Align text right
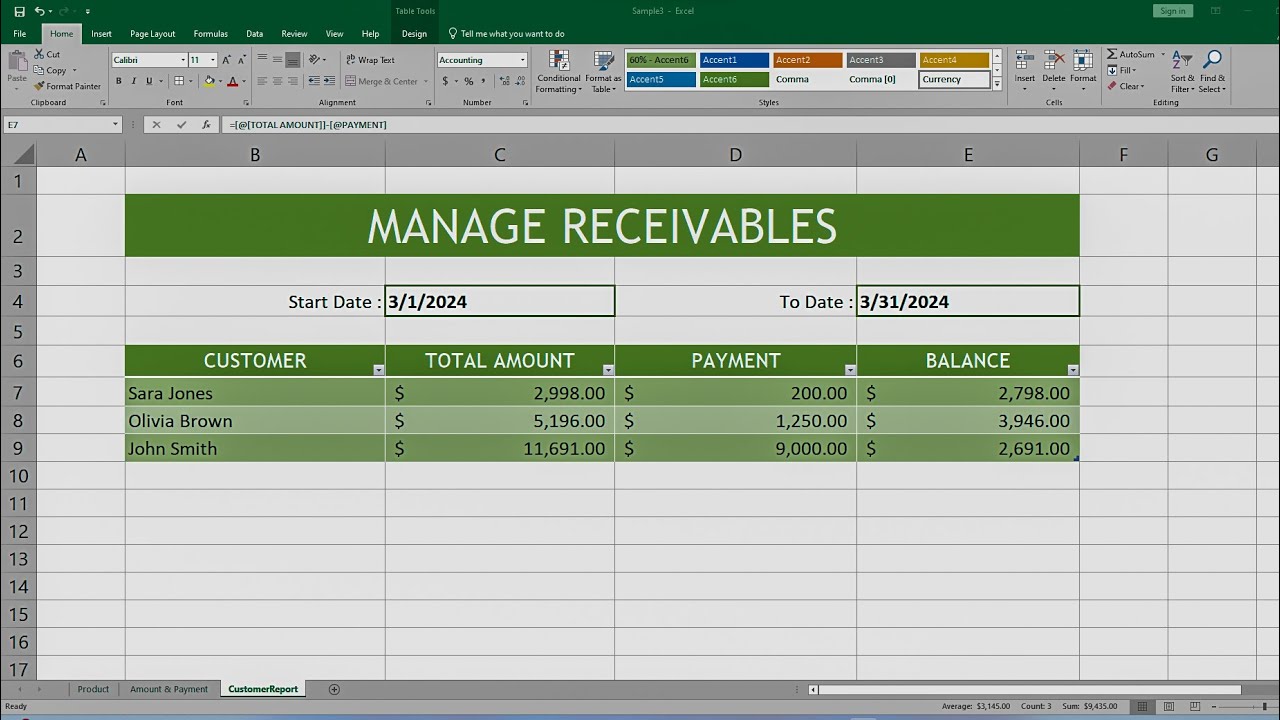This screenshot has width=1280, height=720. click(293, 81)
